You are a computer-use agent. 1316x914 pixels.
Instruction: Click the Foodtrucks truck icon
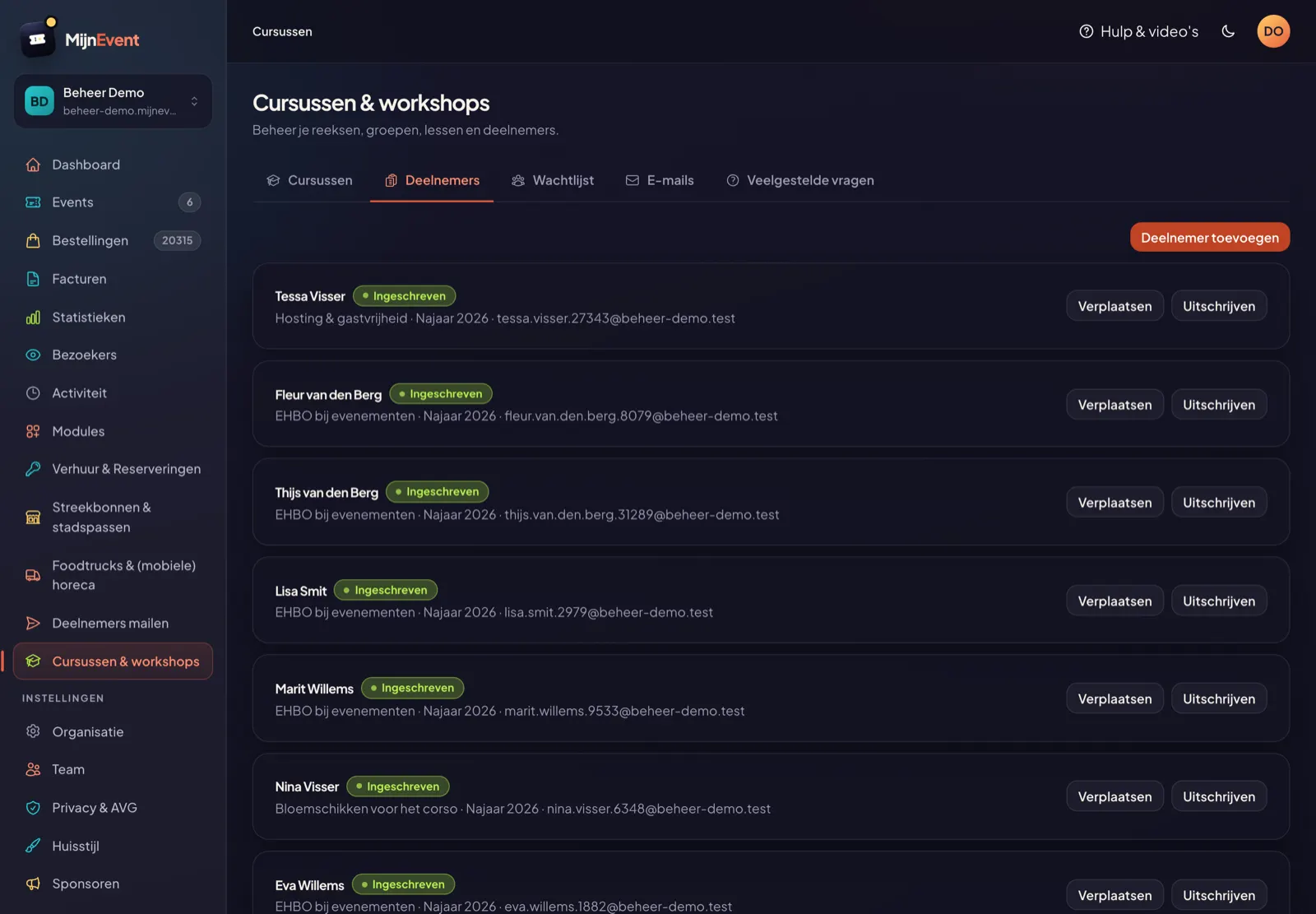coord(33,575)
